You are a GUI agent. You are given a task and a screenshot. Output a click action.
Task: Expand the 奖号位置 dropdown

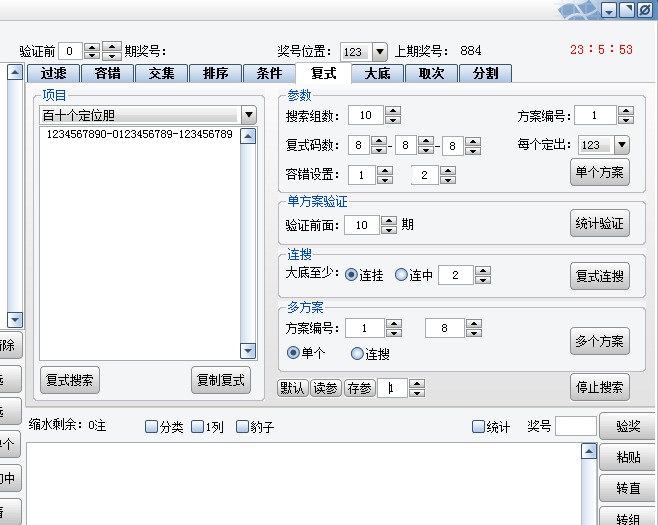tap(379, 51)
